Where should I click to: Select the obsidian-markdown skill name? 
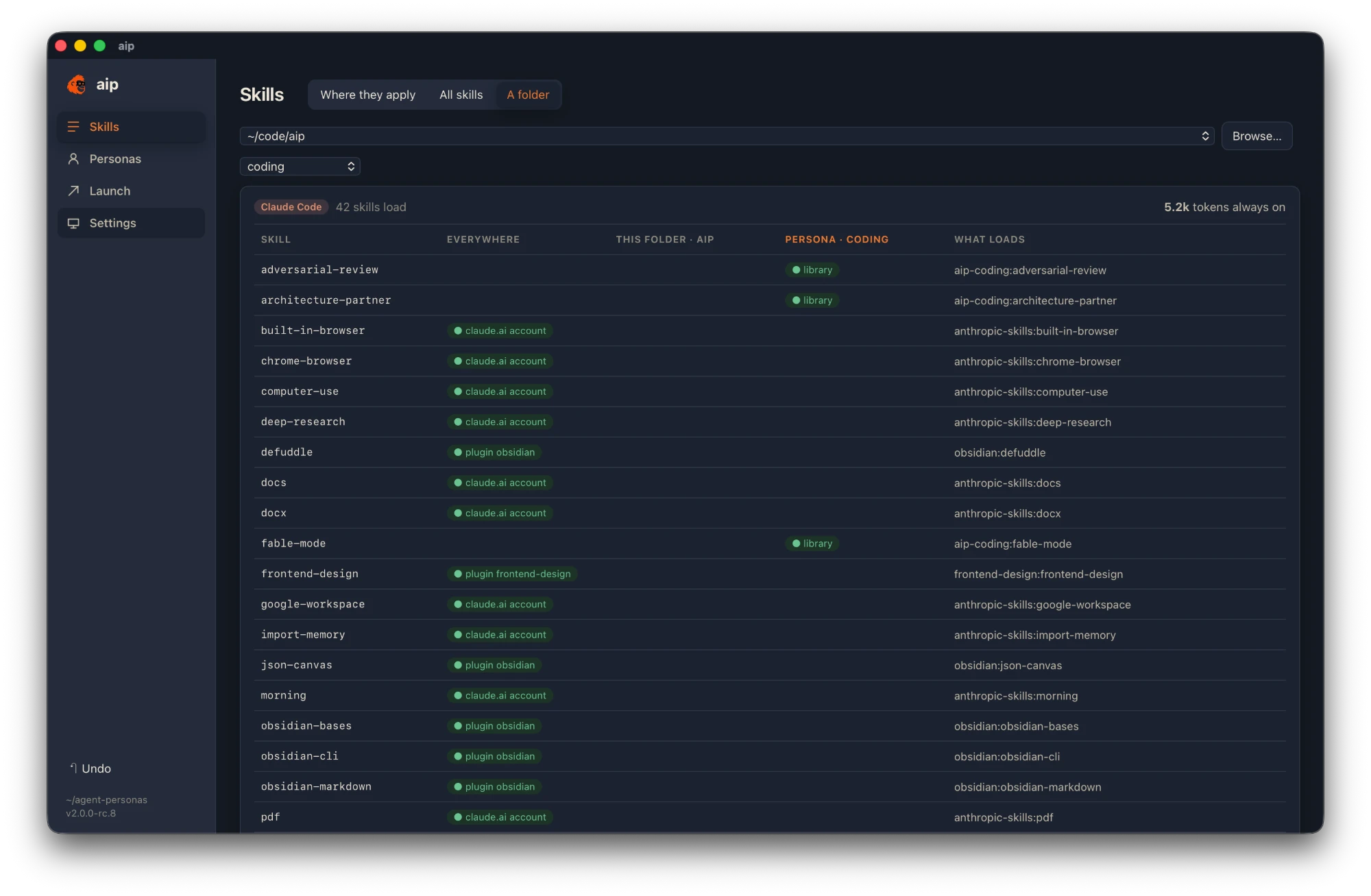pos(316,786)
